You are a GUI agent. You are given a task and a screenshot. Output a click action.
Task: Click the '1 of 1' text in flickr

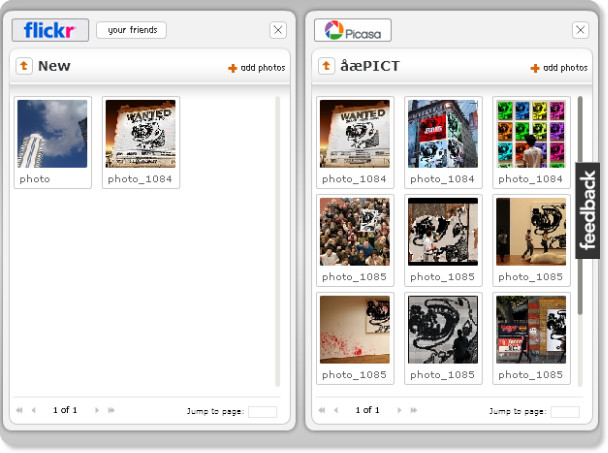click(65, 410)
